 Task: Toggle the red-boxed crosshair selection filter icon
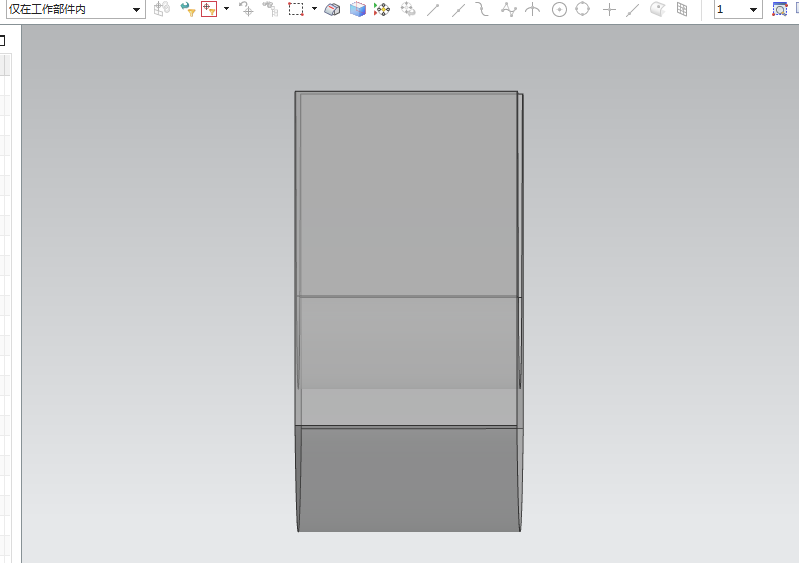coord(209,9)
